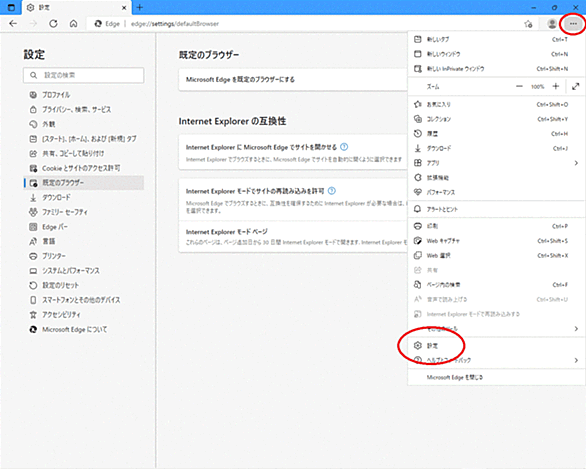
Task: Open ダウンロード in the dropdown menu
Action: 496,148
